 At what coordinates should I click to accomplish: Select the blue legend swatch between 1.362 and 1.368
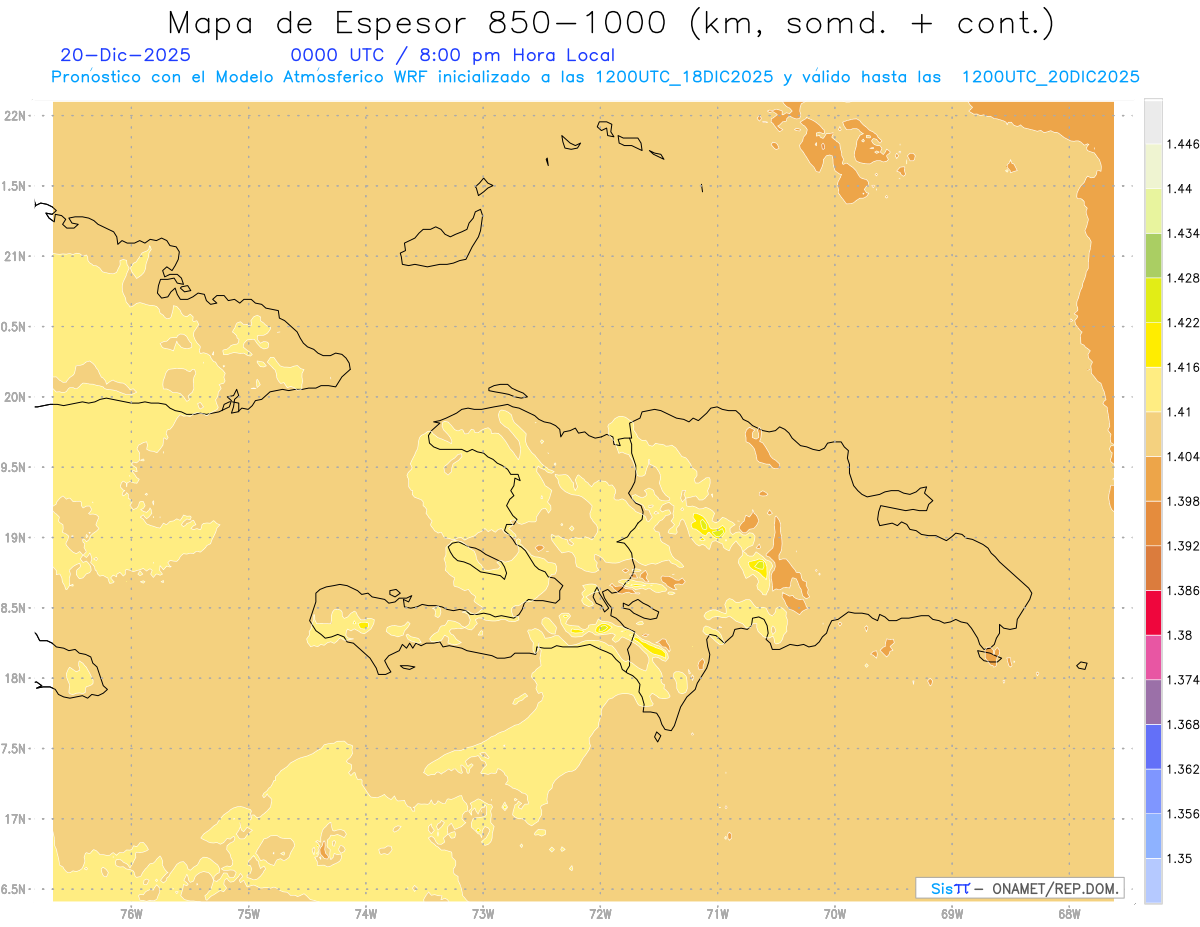(x=1153, y=746)
